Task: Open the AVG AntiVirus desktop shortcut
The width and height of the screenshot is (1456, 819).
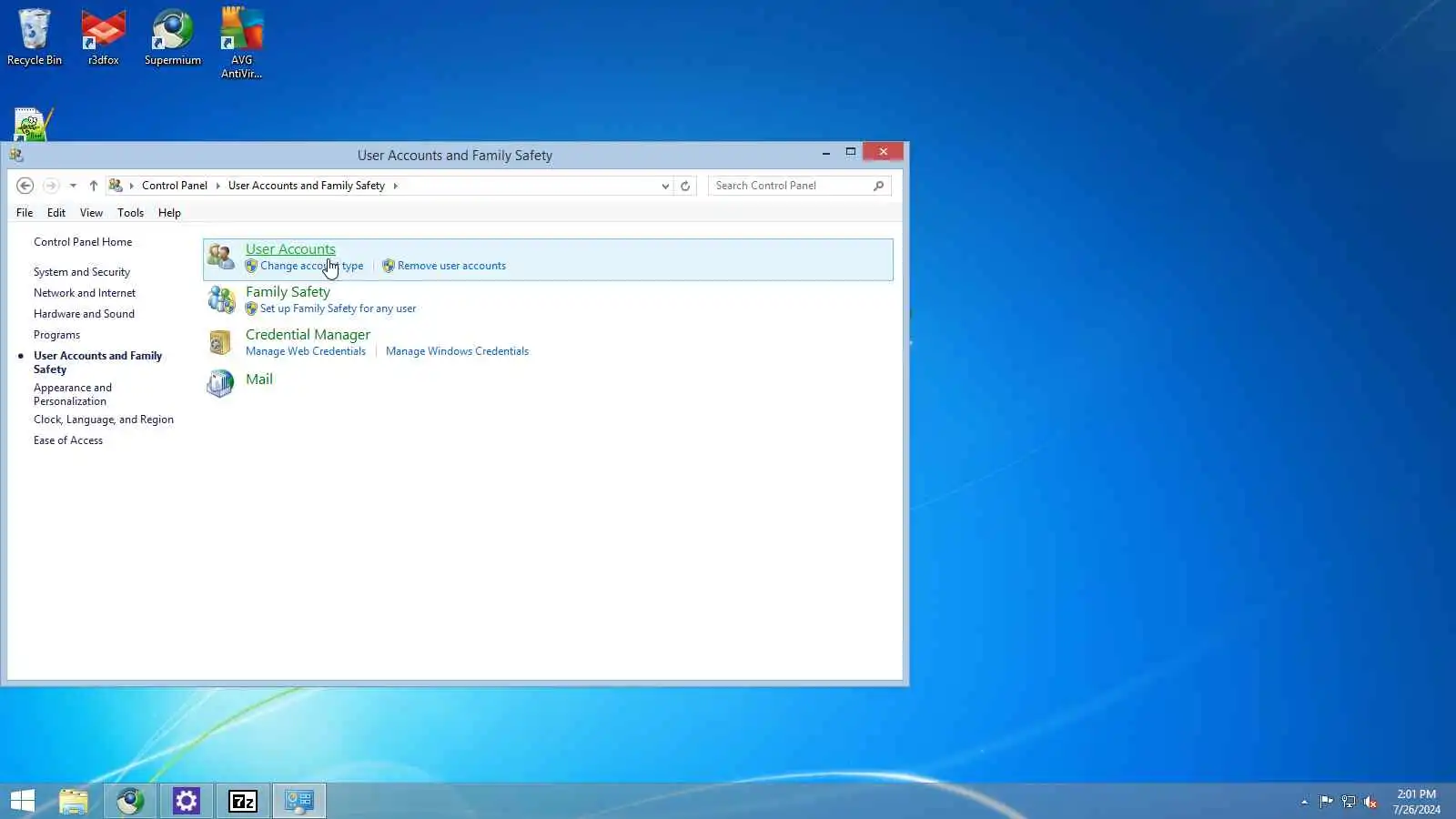Action: point(242,43)
